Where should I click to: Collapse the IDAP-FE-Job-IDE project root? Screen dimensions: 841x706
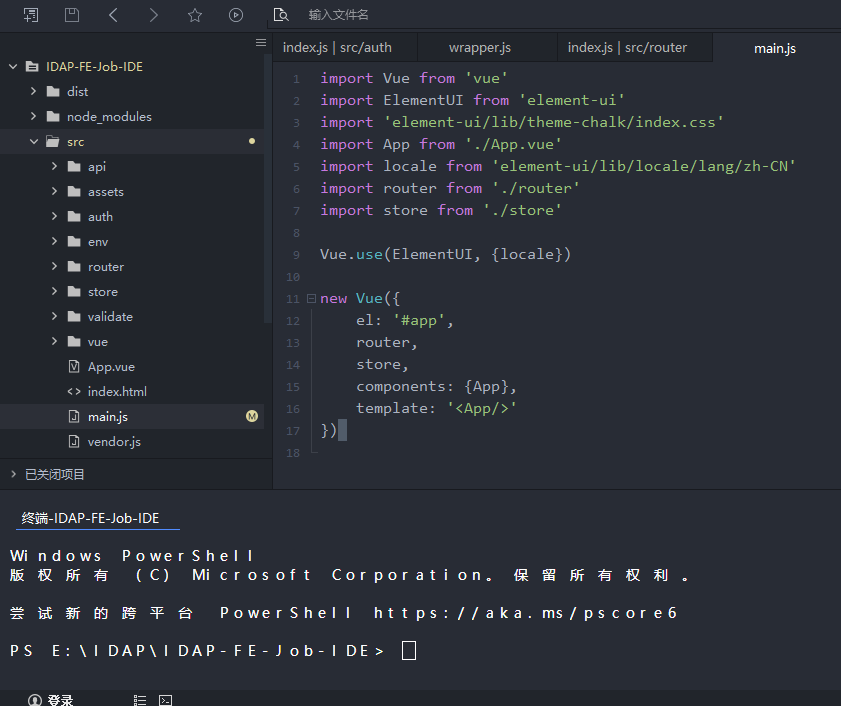pyautogui.click(x=13, y=67)
